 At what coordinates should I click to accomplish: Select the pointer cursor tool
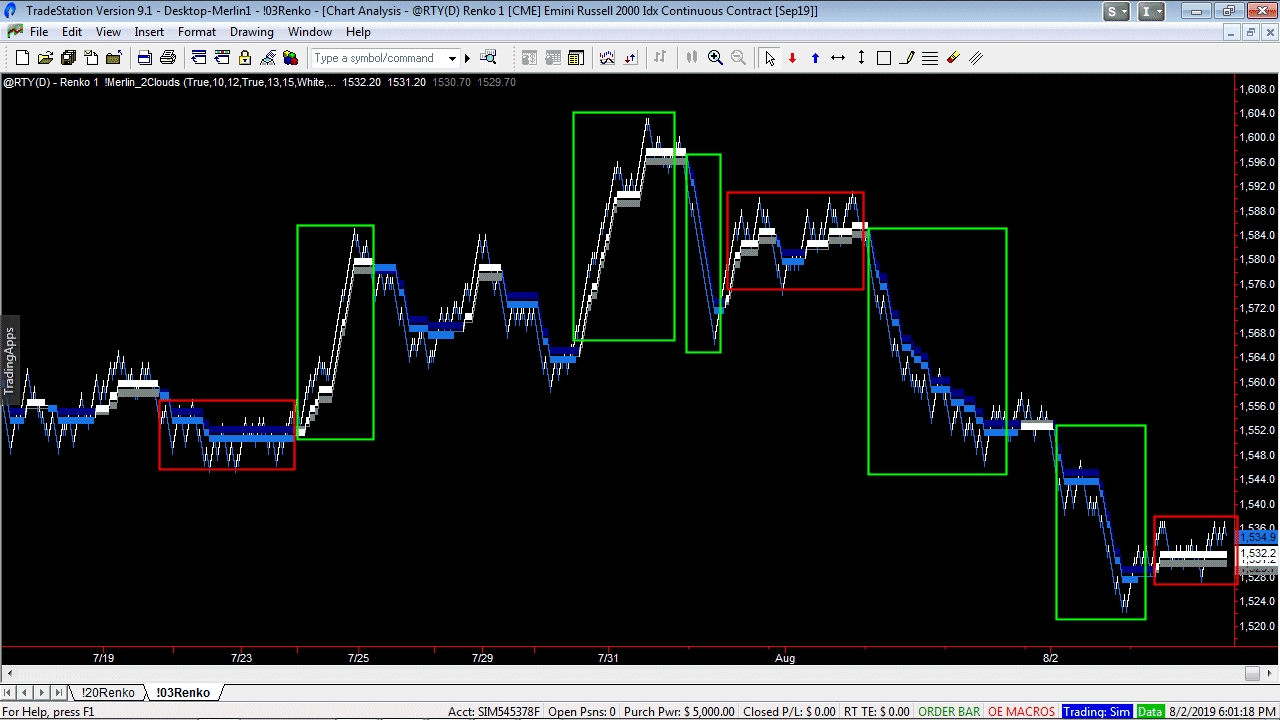(769, 58)
